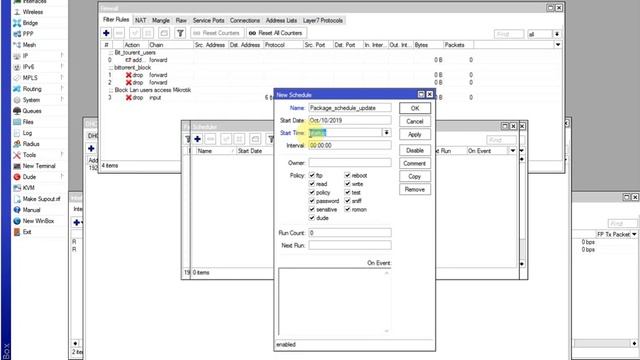Switch to the Address Lists tab
Image resolution: width=640 pixels, height=360 pixels.
click(281, 20)
